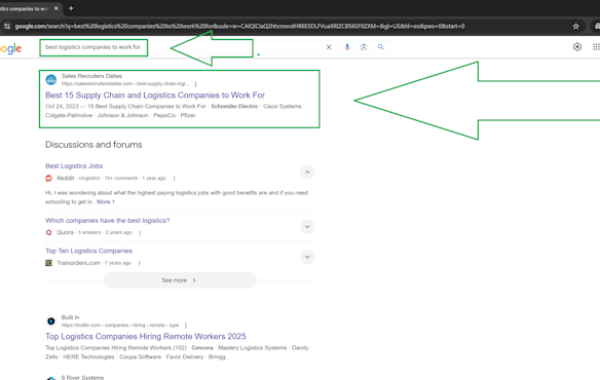Image resolution: width=600 pixels, height=380 pixels.
Task: Open more options for the Reddit discussion
Action: [174, 178]
